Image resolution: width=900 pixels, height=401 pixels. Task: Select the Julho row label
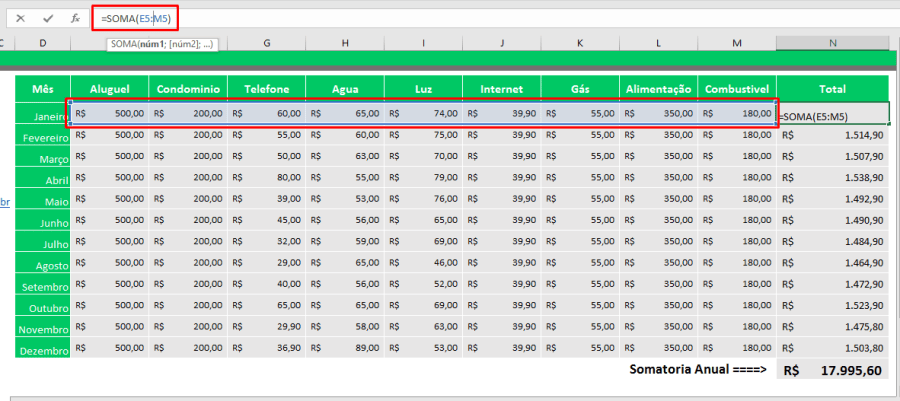tap(42, 242)
